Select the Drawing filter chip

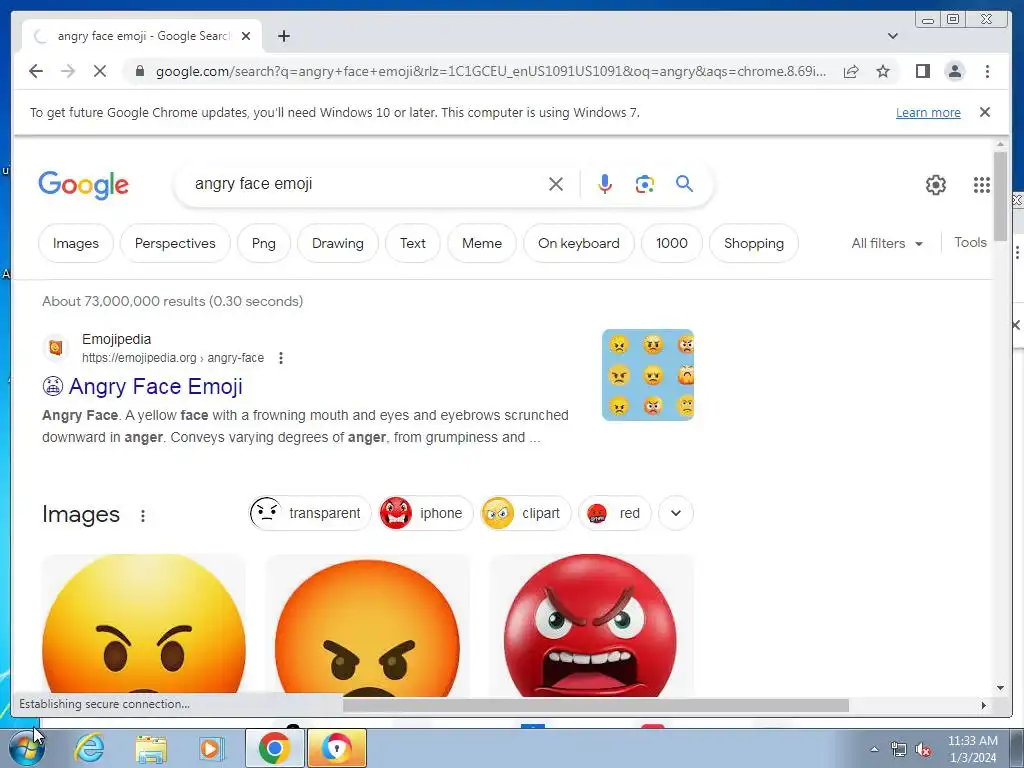pos(338,243)
